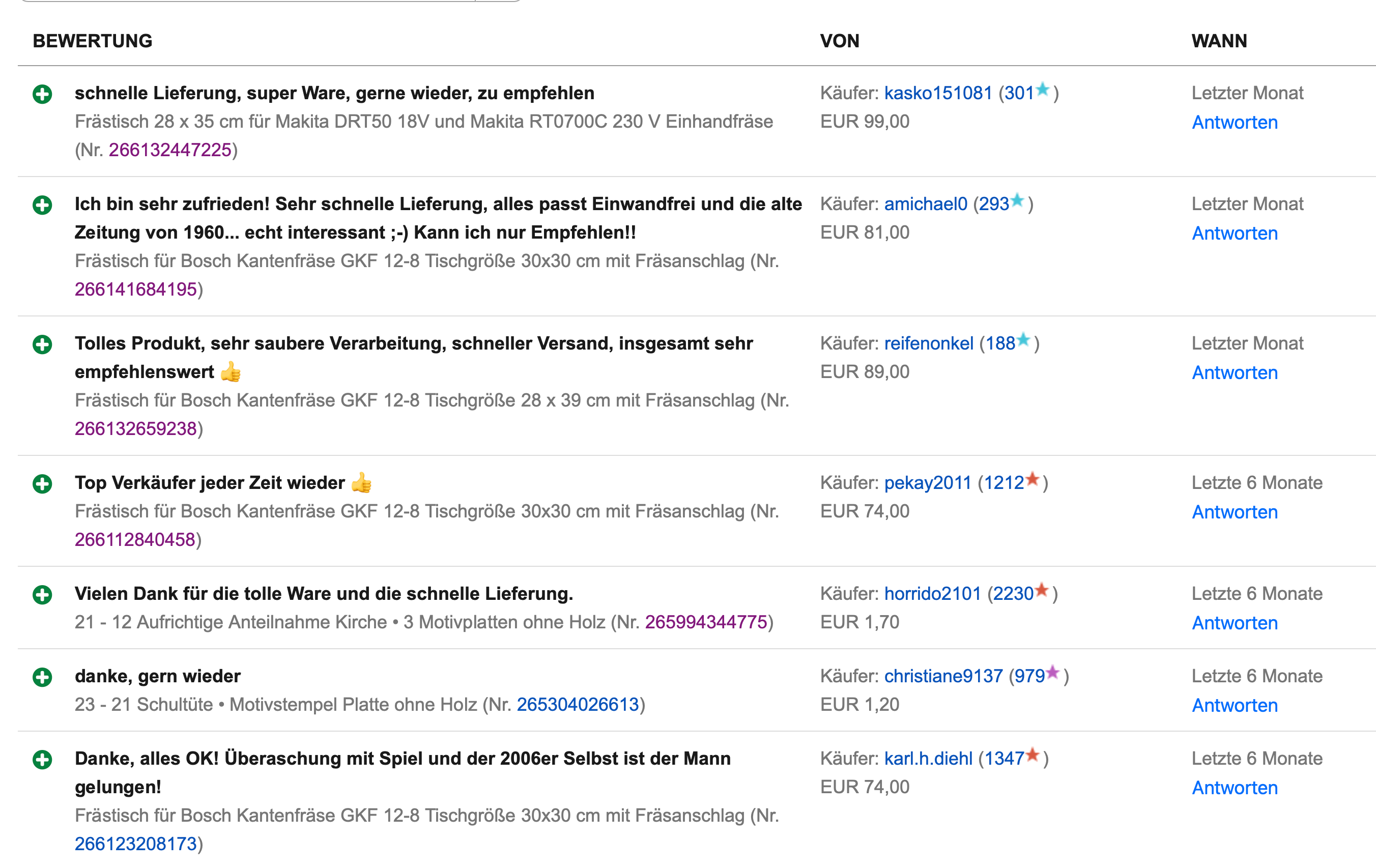Click the turquoise star next to kasko151081's score
1376x868 pixels.
click(1043, 89)
